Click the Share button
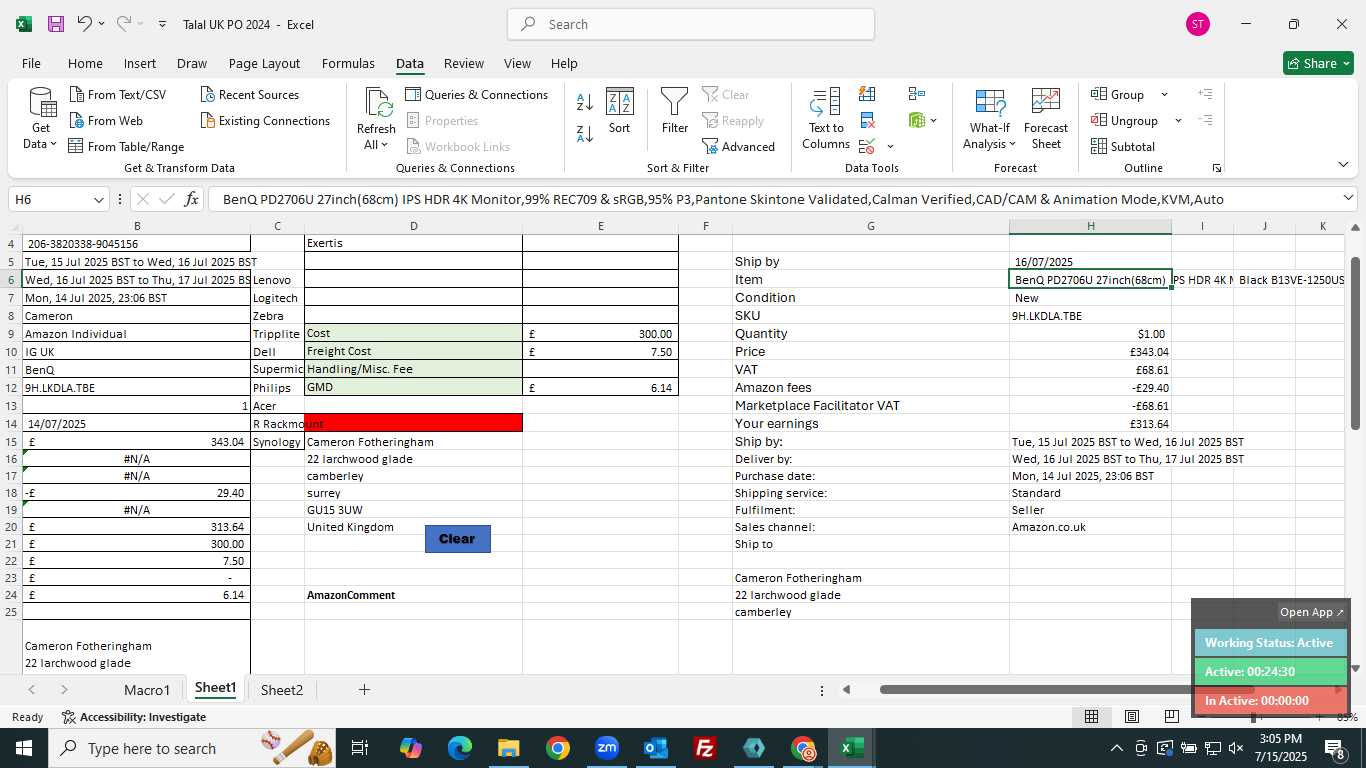Image resolution: width=1366 pixels, height=768 pixels. 1318,63
